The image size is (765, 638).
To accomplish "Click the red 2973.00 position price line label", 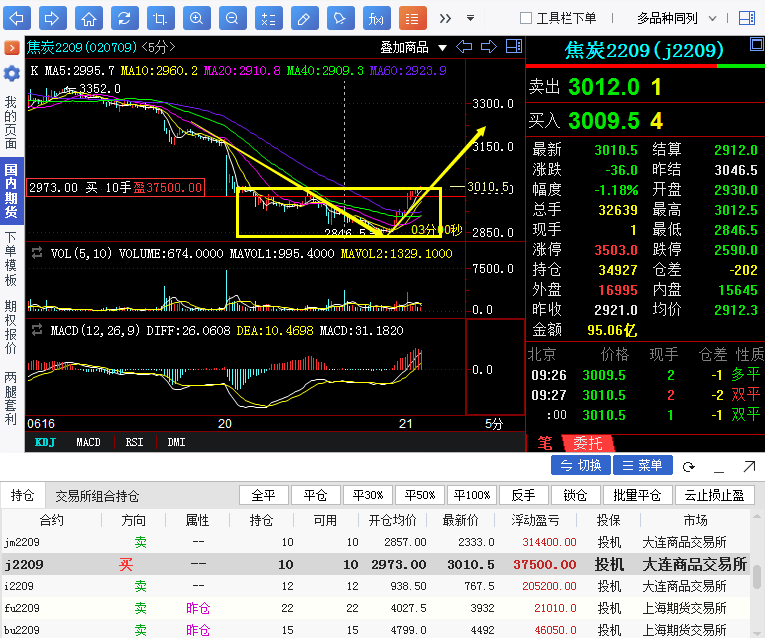I will (x=115, y=187).
